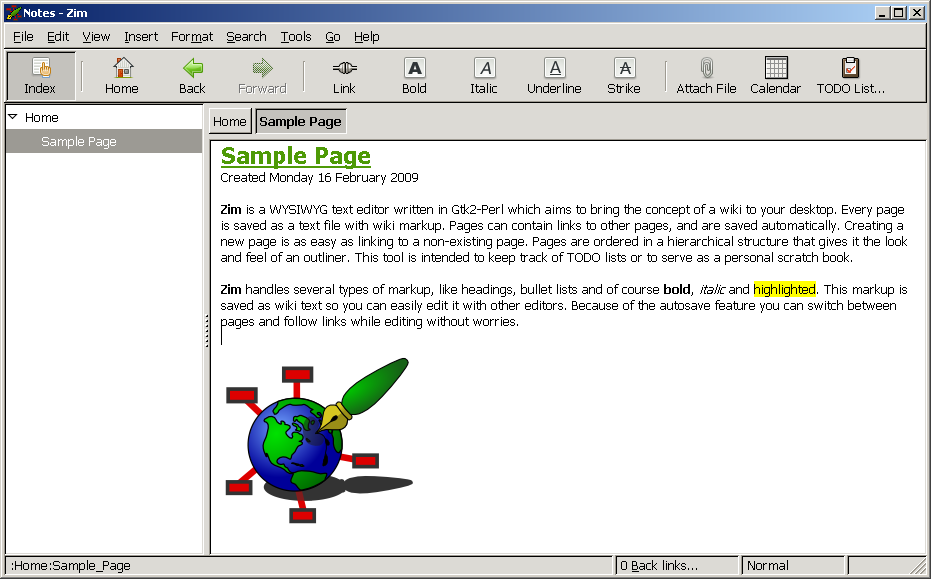Click the Sample Page heading
Screen dimensions: 931x579
296,156
